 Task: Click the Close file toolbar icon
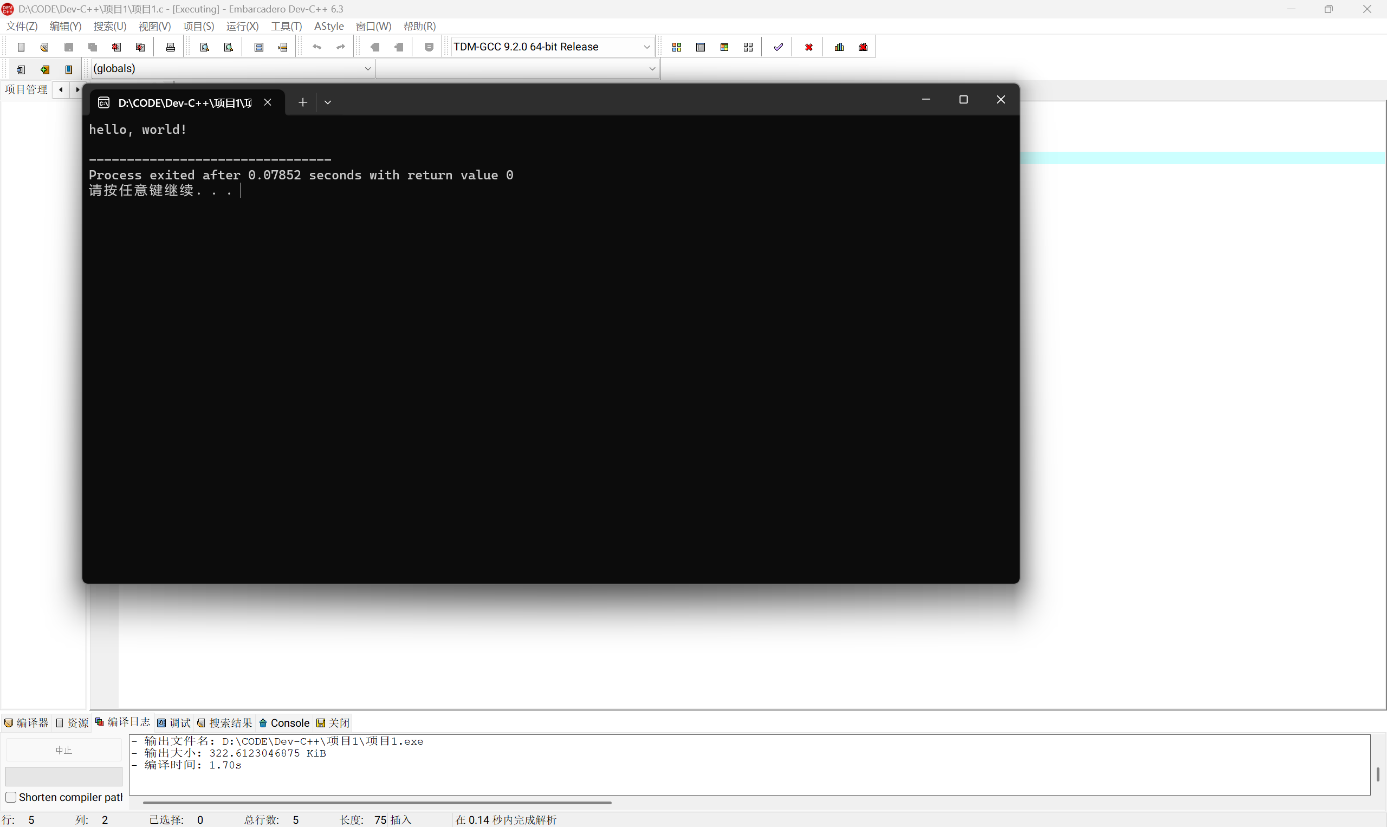pos(116,47)
